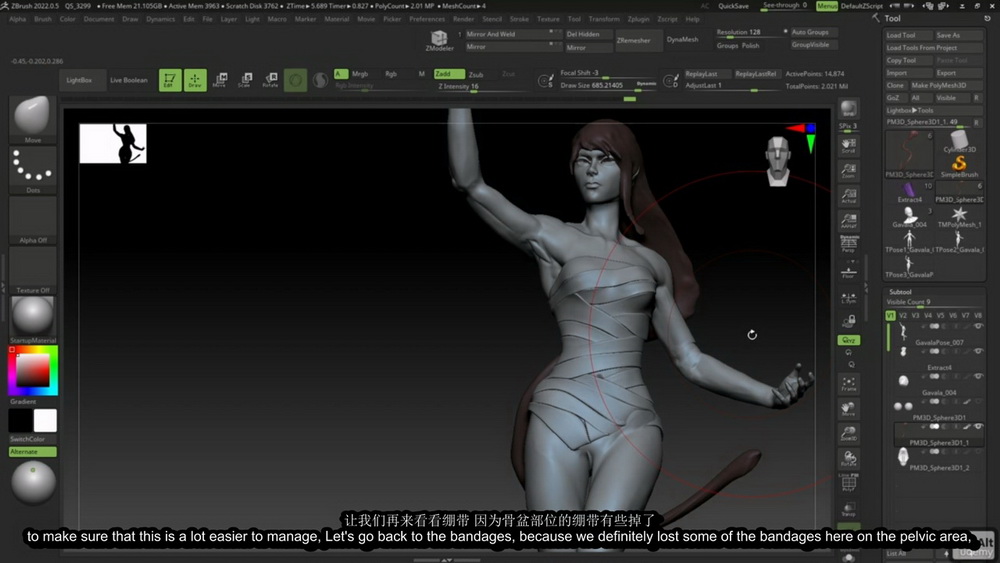
Task: Toggle visibility eye of PM3D_Sphere3D1_1 subtool
Action: coord(978,427)
